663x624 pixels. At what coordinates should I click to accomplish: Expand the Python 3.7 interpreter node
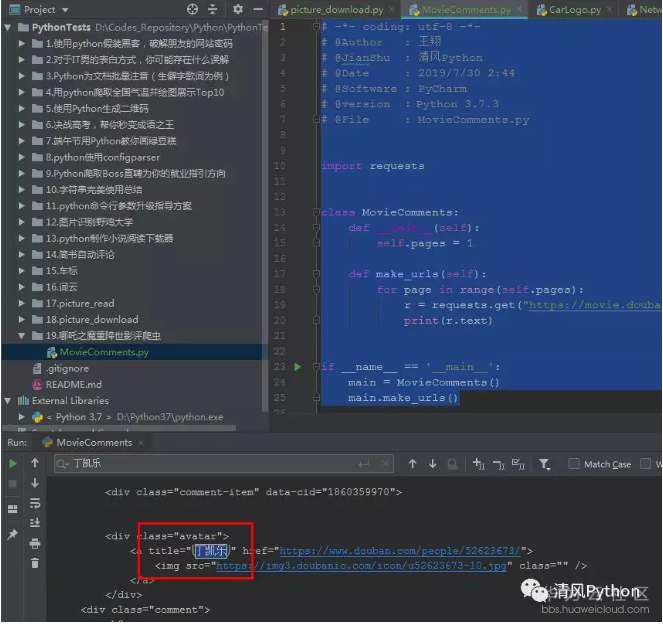21,417
